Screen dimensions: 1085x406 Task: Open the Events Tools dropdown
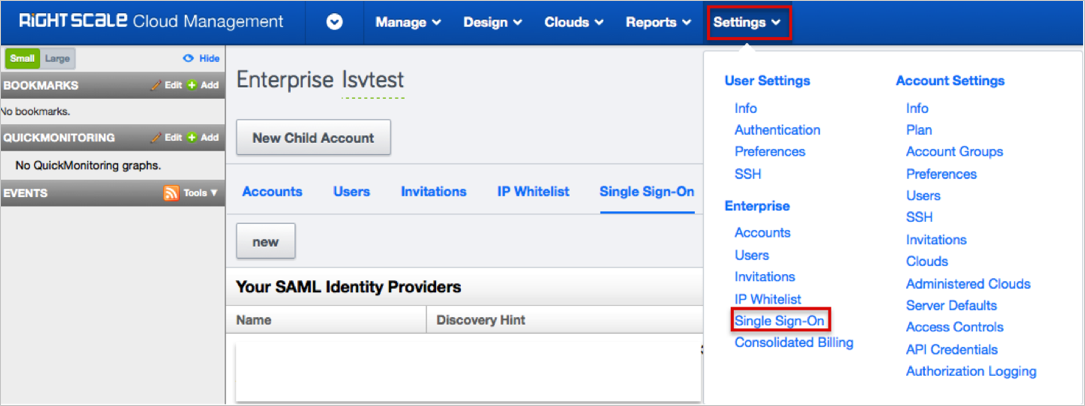tap(200, 193)
